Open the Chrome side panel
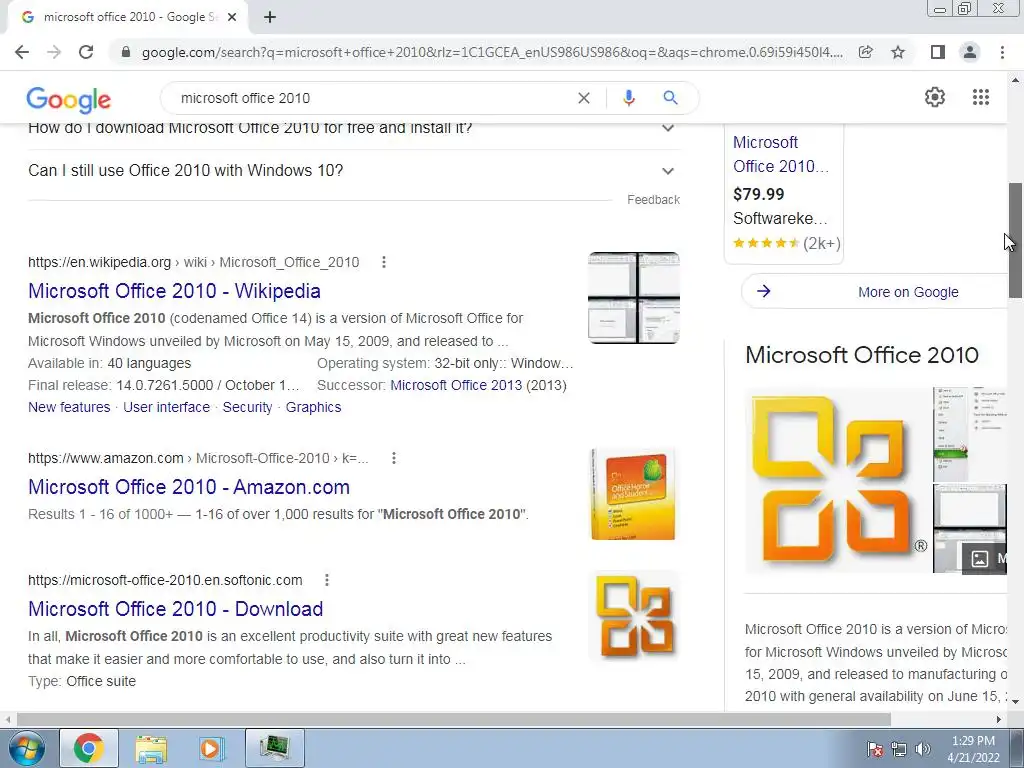Screen dimensions: 1024x768 point(937,52)
